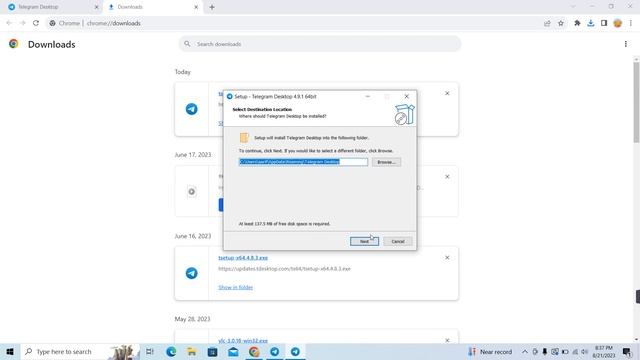This screenshot has height=360, width=640.
Task: Show tsetup-x64.4.8.3.exe in folder
Action: [x=236, y=287]
